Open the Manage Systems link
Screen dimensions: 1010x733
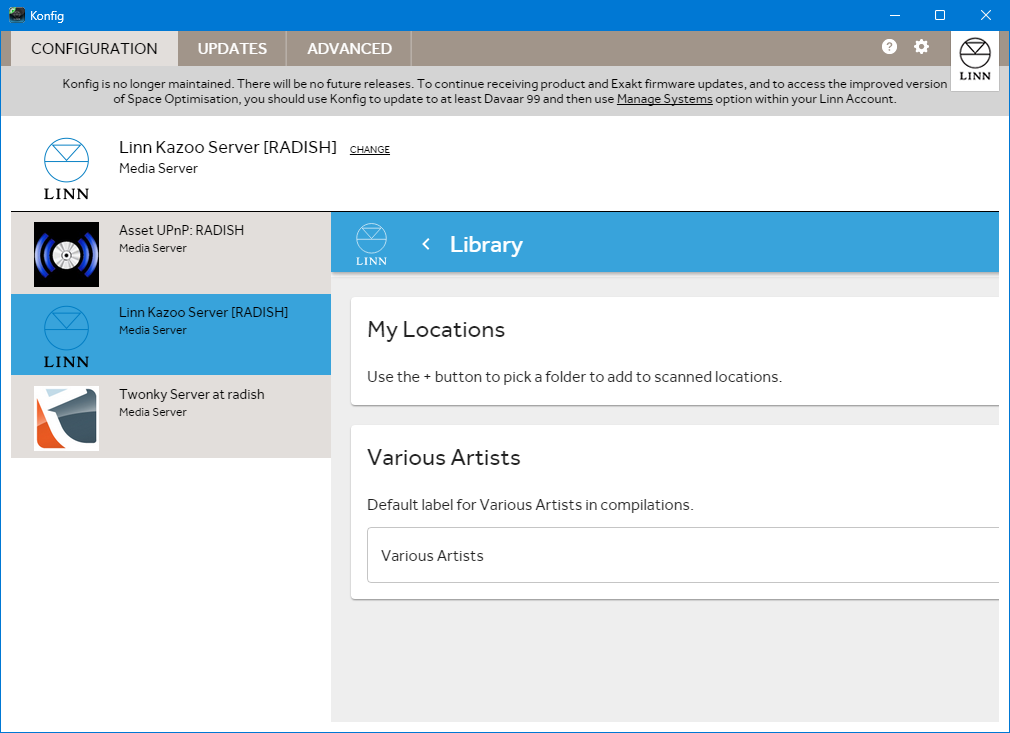click(x=664, y=99)
